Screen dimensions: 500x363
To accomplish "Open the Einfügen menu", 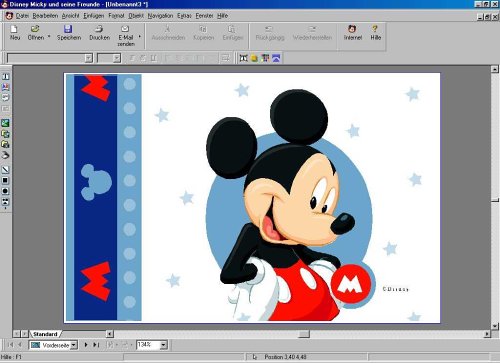I will click(94, 16).
